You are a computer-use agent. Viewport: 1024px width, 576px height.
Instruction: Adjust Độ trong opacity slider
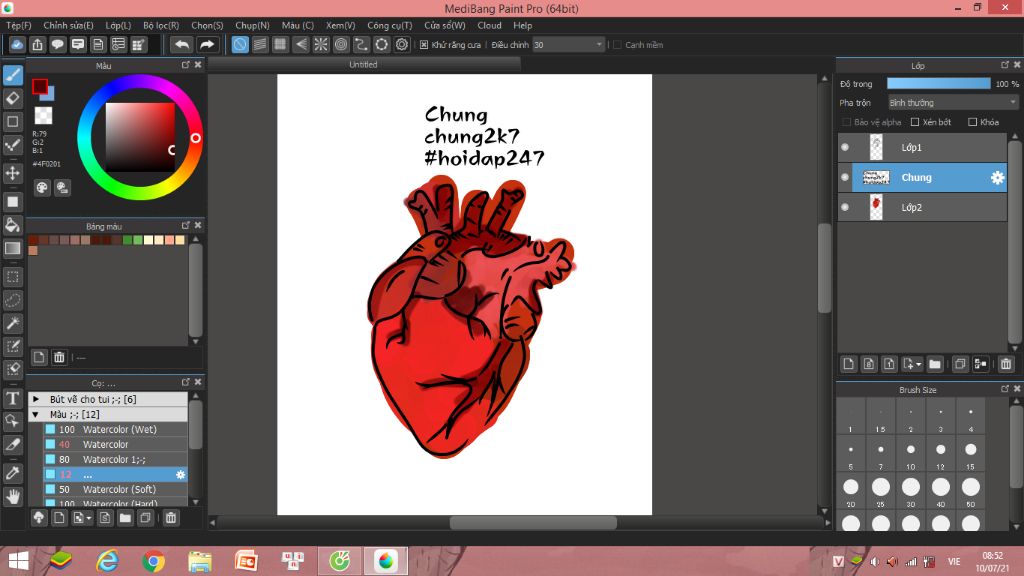tap(938, 84)
